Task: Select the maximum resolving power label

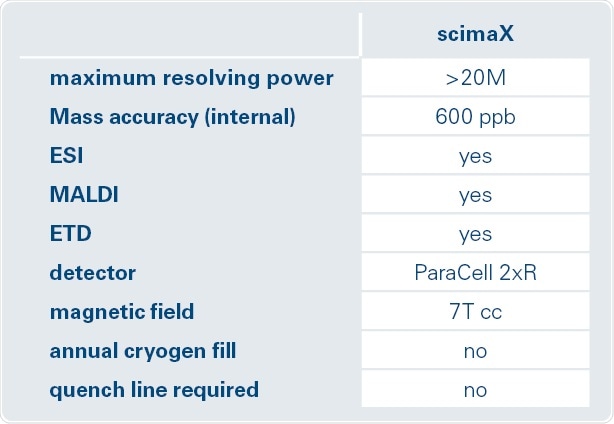Action: pos(191,78)
